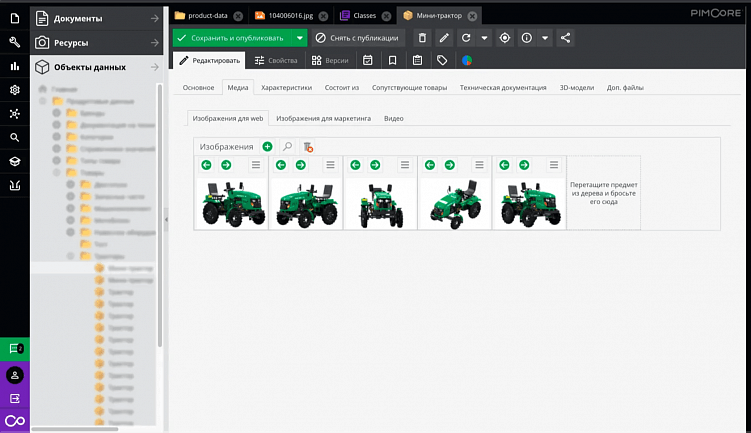The image size is (751, 433).
Task: Click the multicolor pie chart icon tab
Action: coord(467,60)
